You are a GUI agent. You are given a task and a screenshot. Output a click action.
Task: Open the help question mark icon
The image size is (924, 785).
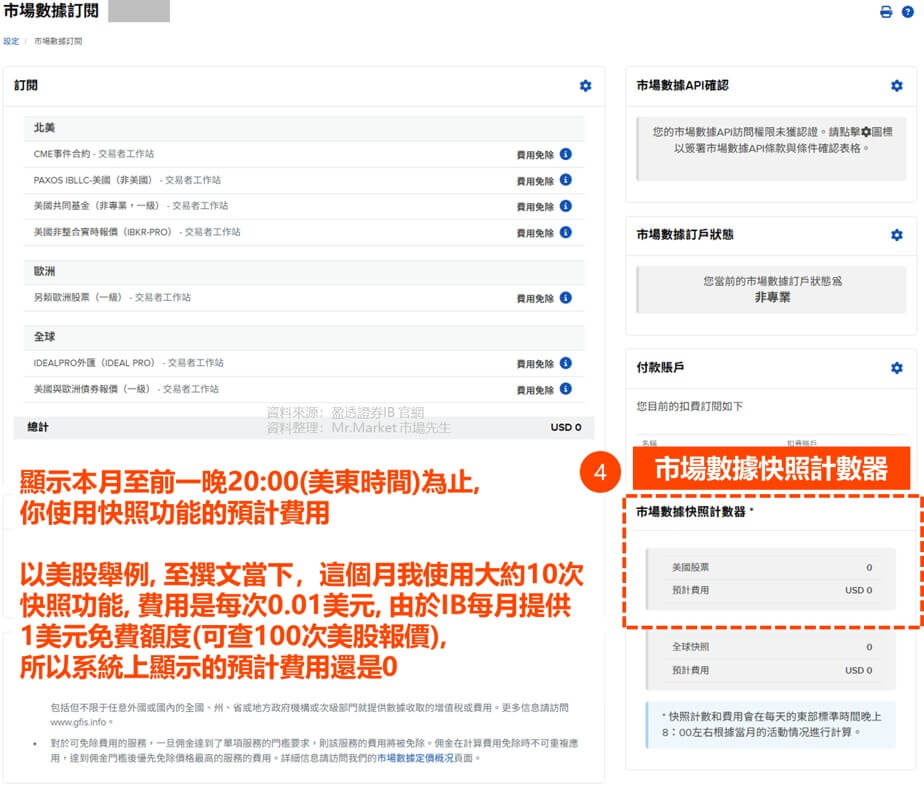pos(907,11)
